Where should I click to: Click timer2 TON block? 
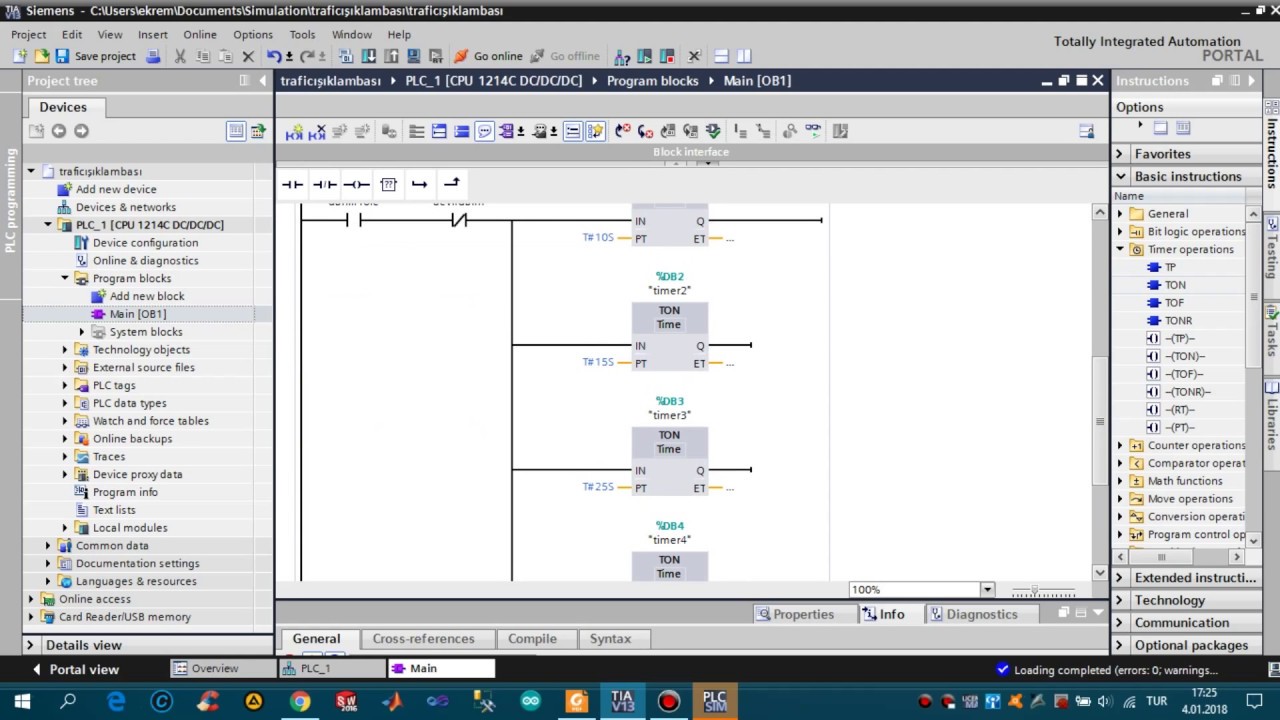[x=669, y=337]
